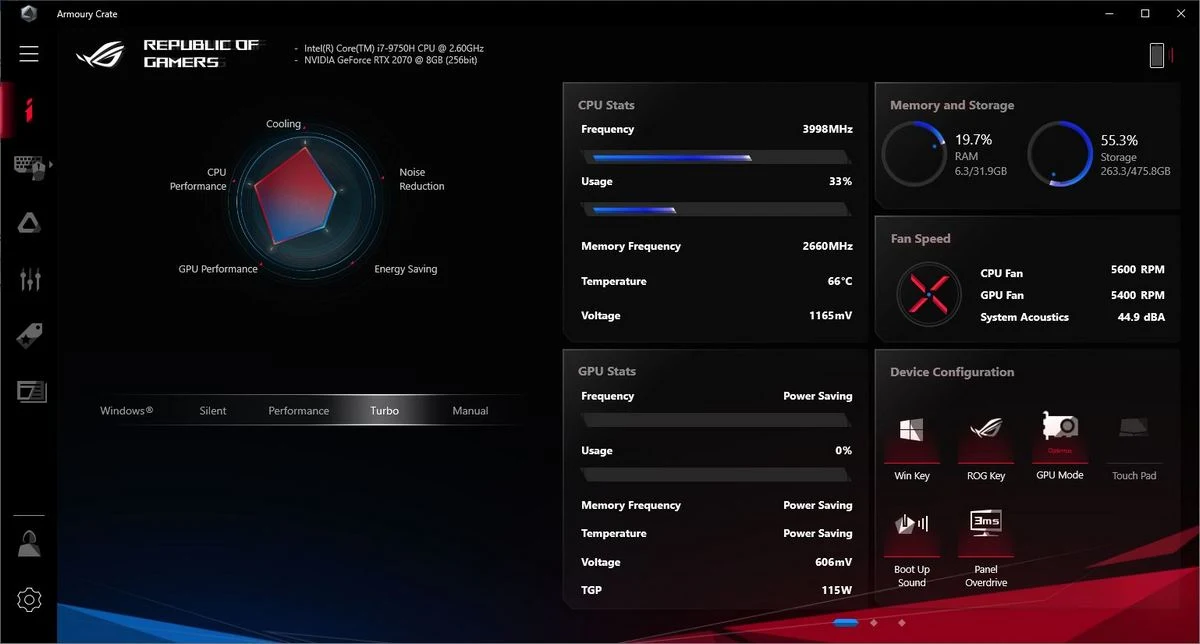
Task: Click the GPU Frequency bar
Action: (x=717, y=421)
